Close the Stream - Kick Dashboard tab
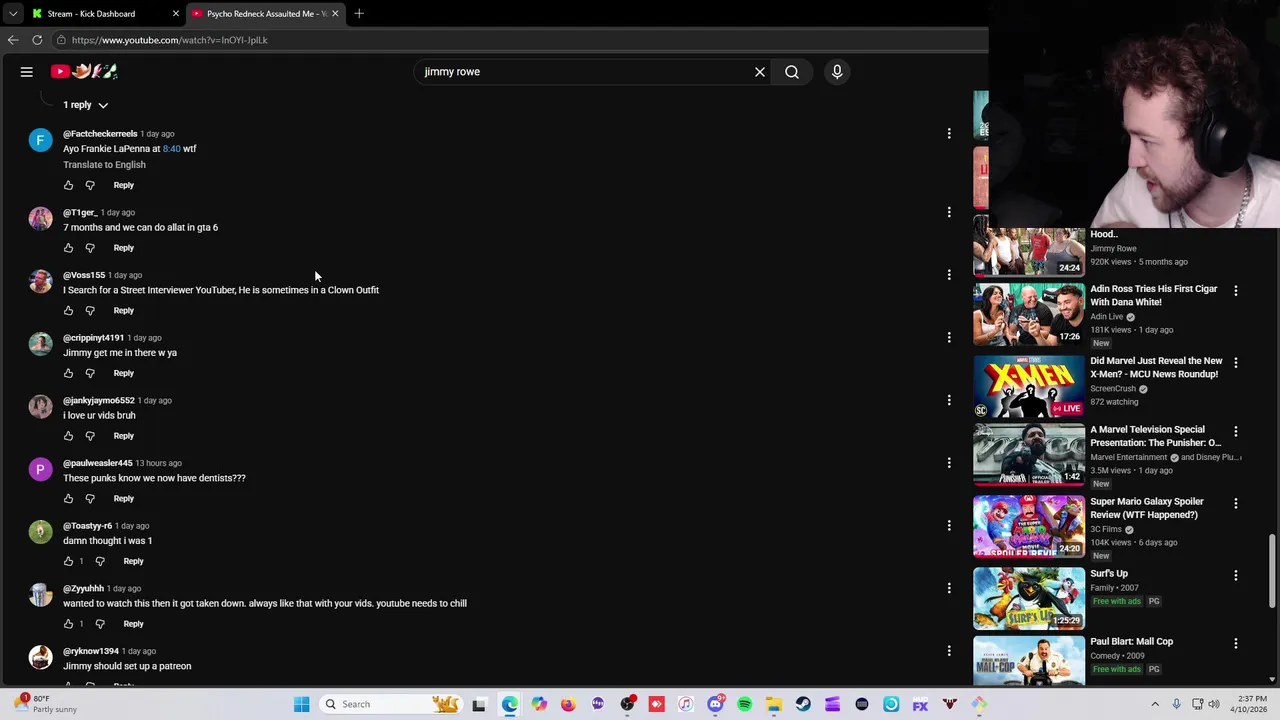1280x720 pixels. pos(175,13)
